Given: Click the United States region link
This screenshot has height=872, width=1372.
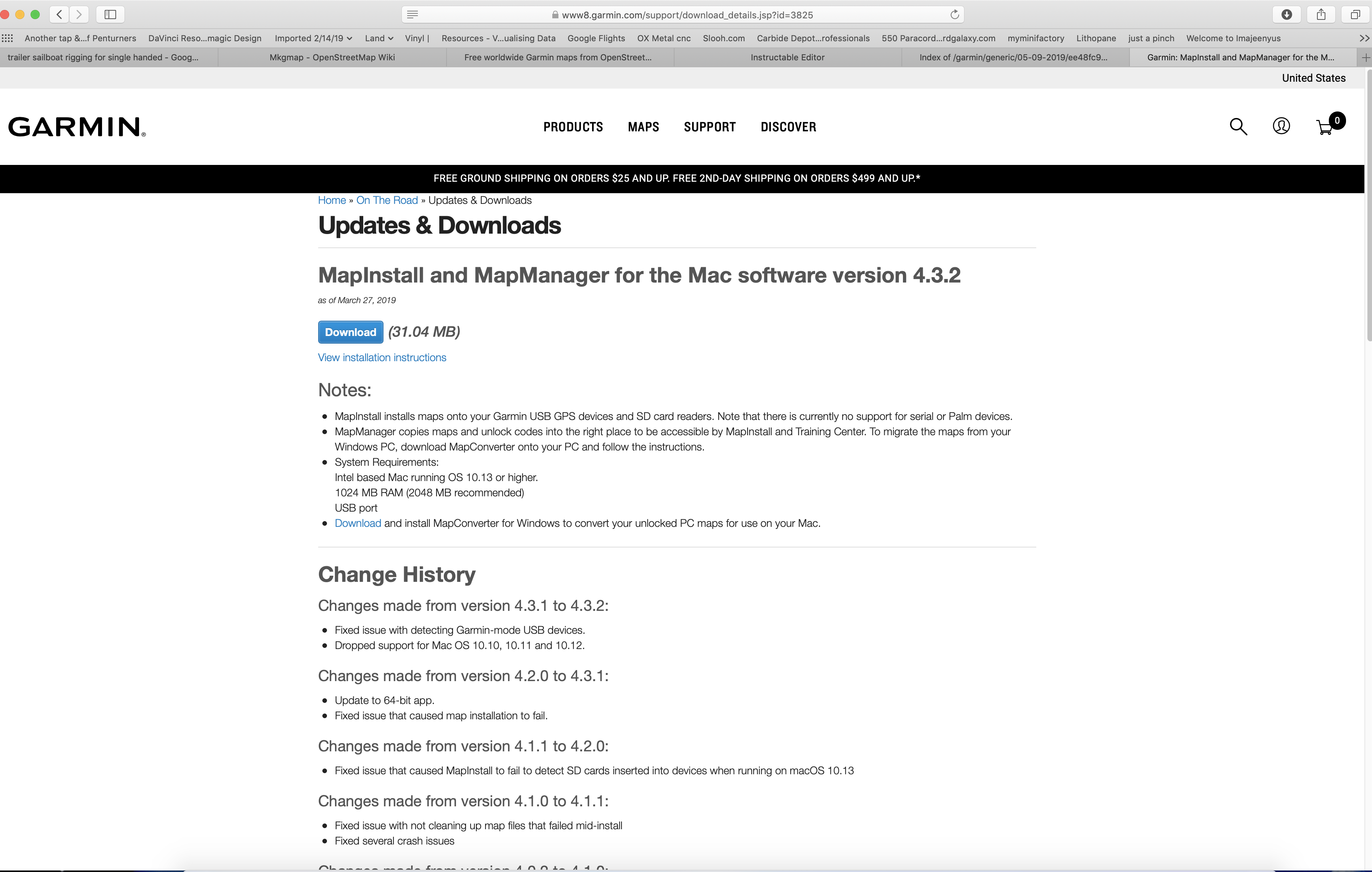Looking at the screenshot, I should 1313,78.
